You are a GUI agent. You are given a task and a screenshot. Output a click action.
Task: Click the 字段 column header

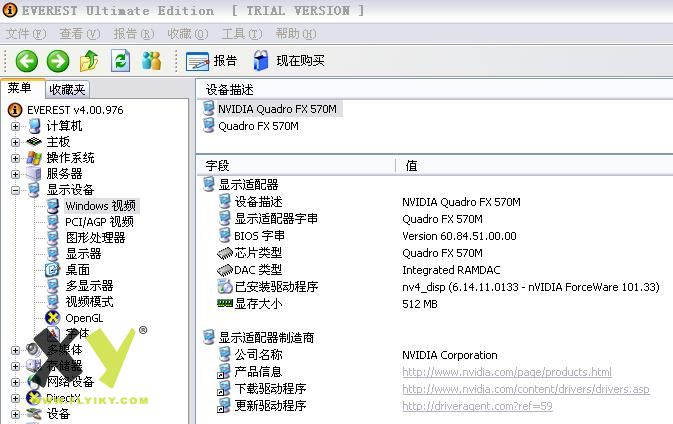296,166
